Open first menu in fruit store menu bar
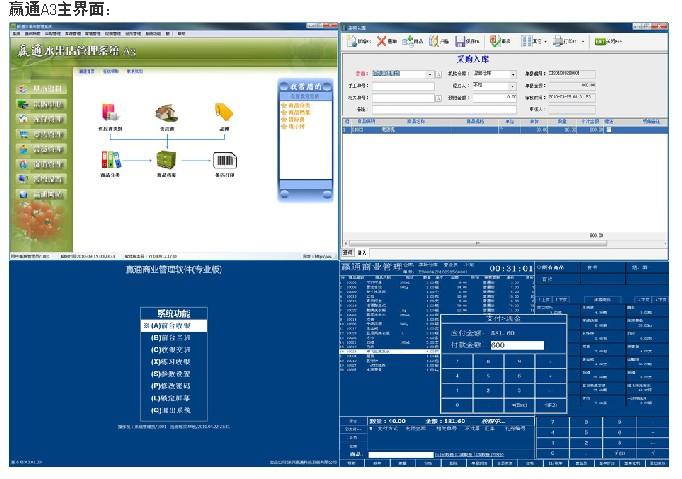This screenshot has width=682, height=479. (17, 33)
